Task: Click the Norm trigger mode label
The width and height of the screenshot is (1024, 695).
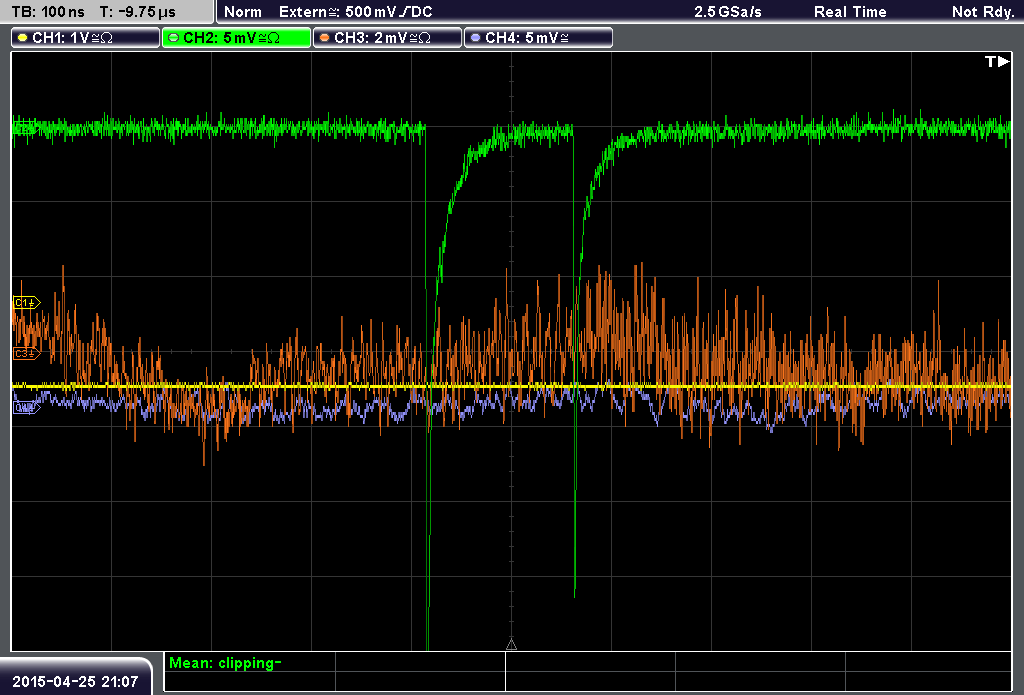Action: point(242,12)
